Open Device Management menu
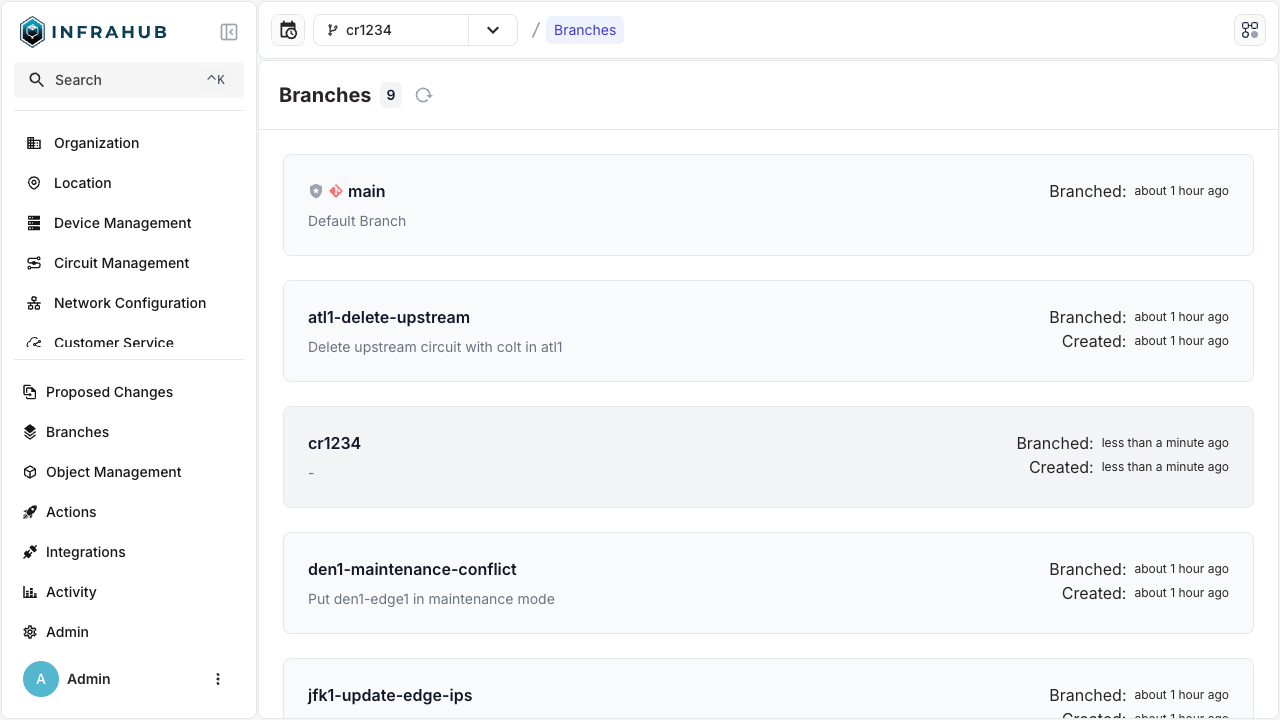Image resolution: width=1280 pixels, height=720 pixels. pos(122,223)
